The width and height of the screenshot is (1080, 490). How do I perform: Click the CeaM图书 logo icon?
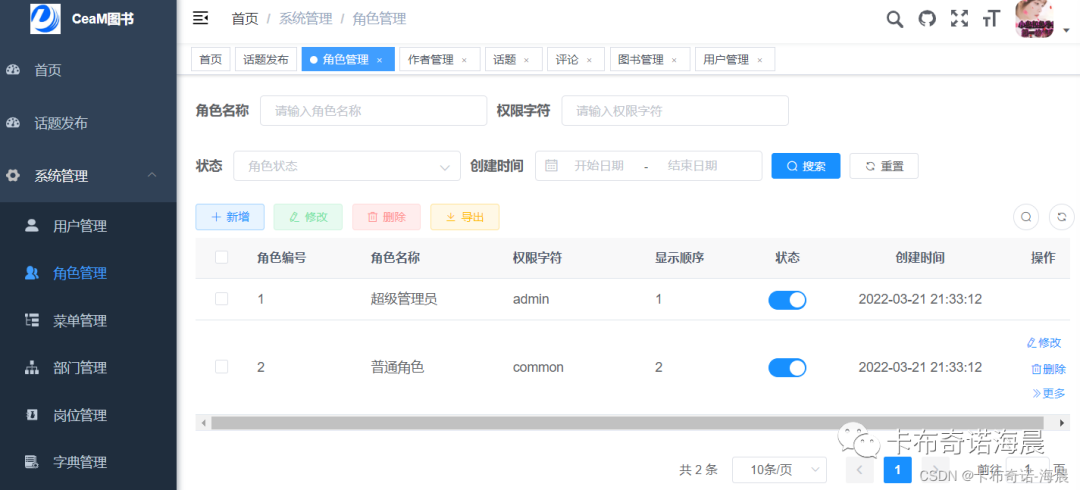[45, 18]
